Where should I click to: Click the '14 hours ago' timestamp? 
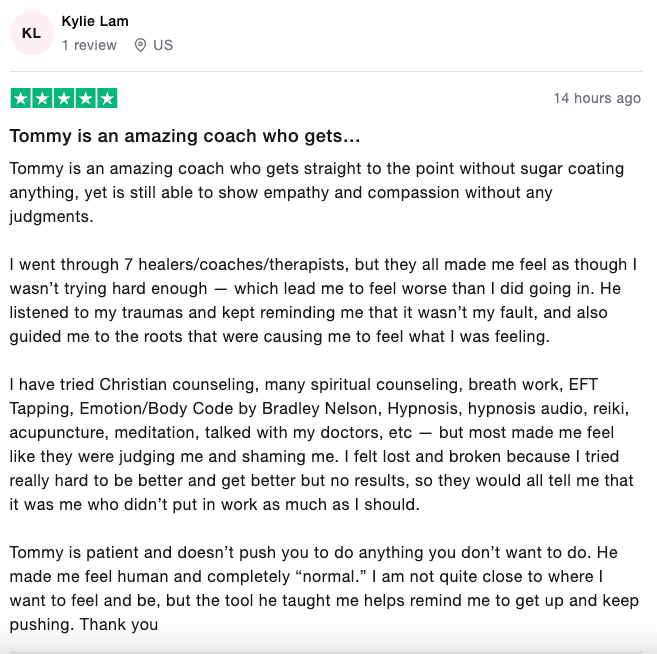coord(597,98)
